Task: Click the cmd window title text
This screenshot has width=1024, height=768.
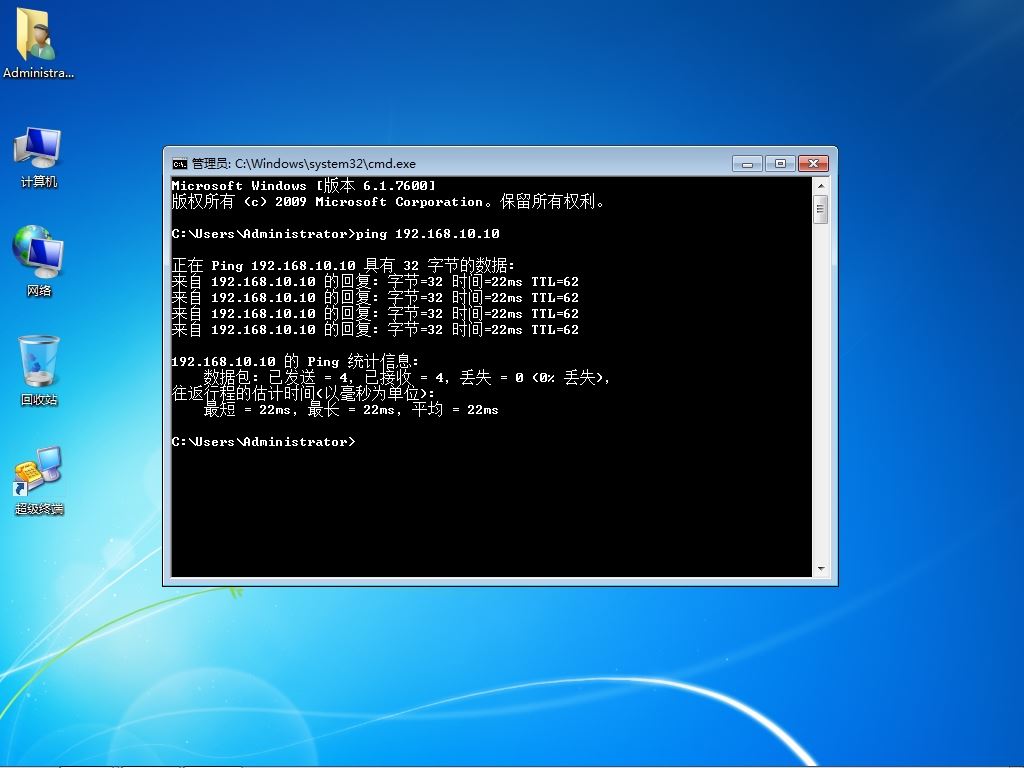Action: click(304, 164)
